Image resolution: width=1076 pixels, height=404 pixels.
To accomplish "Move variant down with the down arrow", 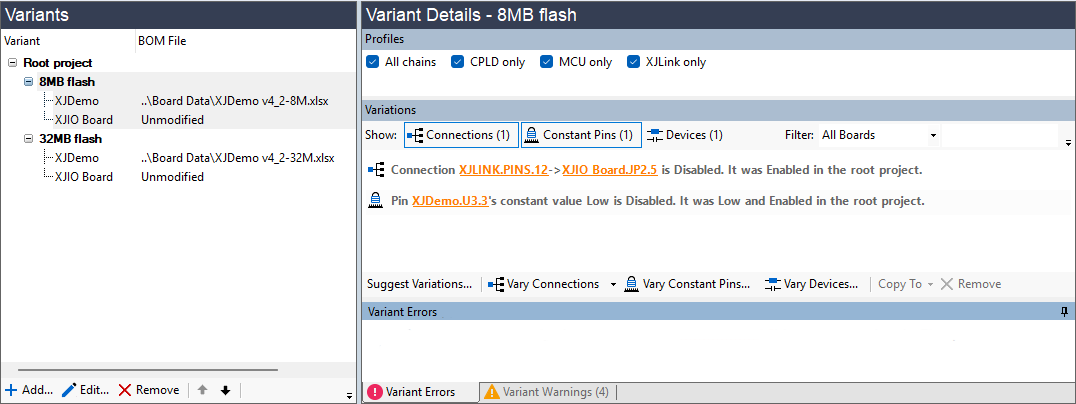I will 225,390.
